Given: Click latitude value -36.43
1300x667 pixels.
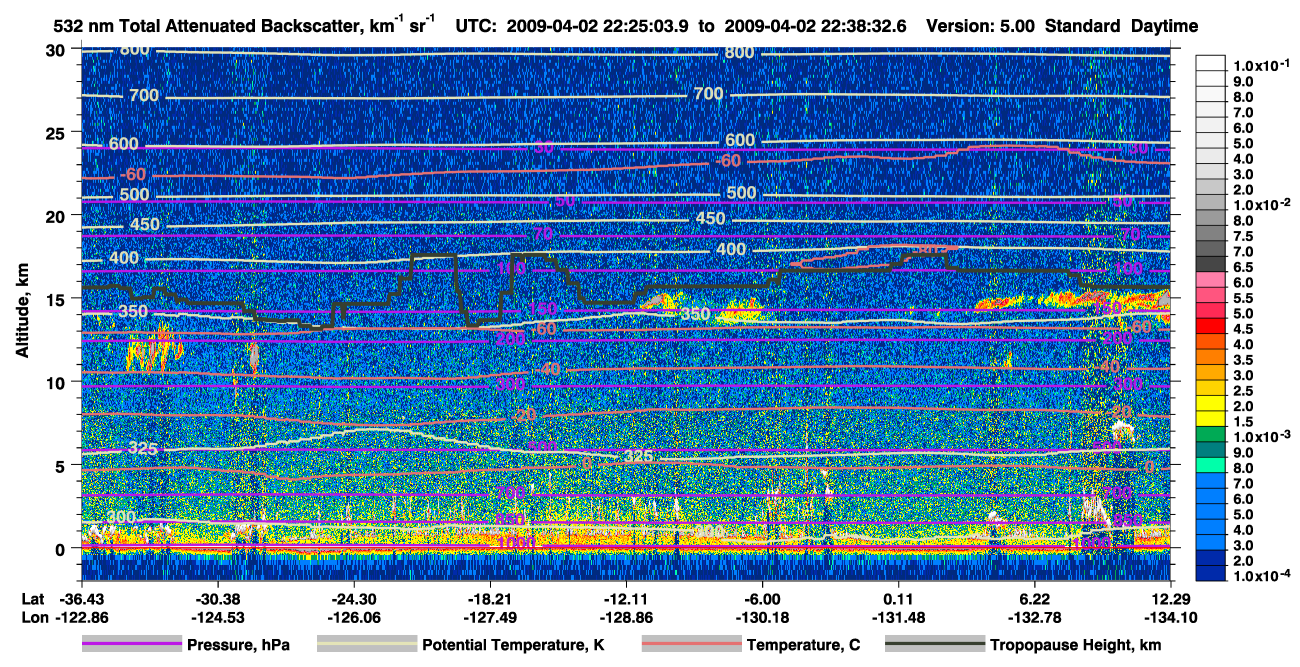Looking at the screenshot, I should pyautogui.click(x=80, y=598).
